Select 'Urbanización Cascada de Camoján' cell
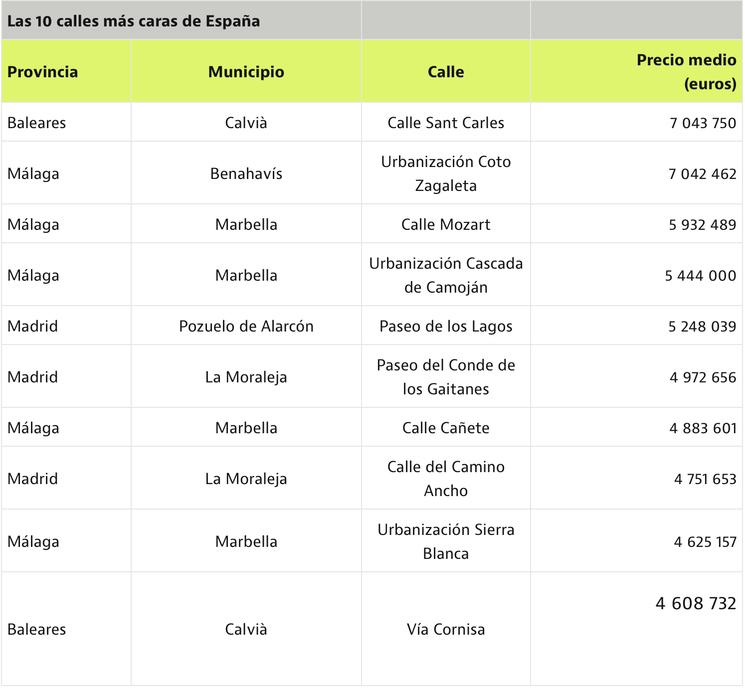 pyautogui.click(x=446, y=276)
